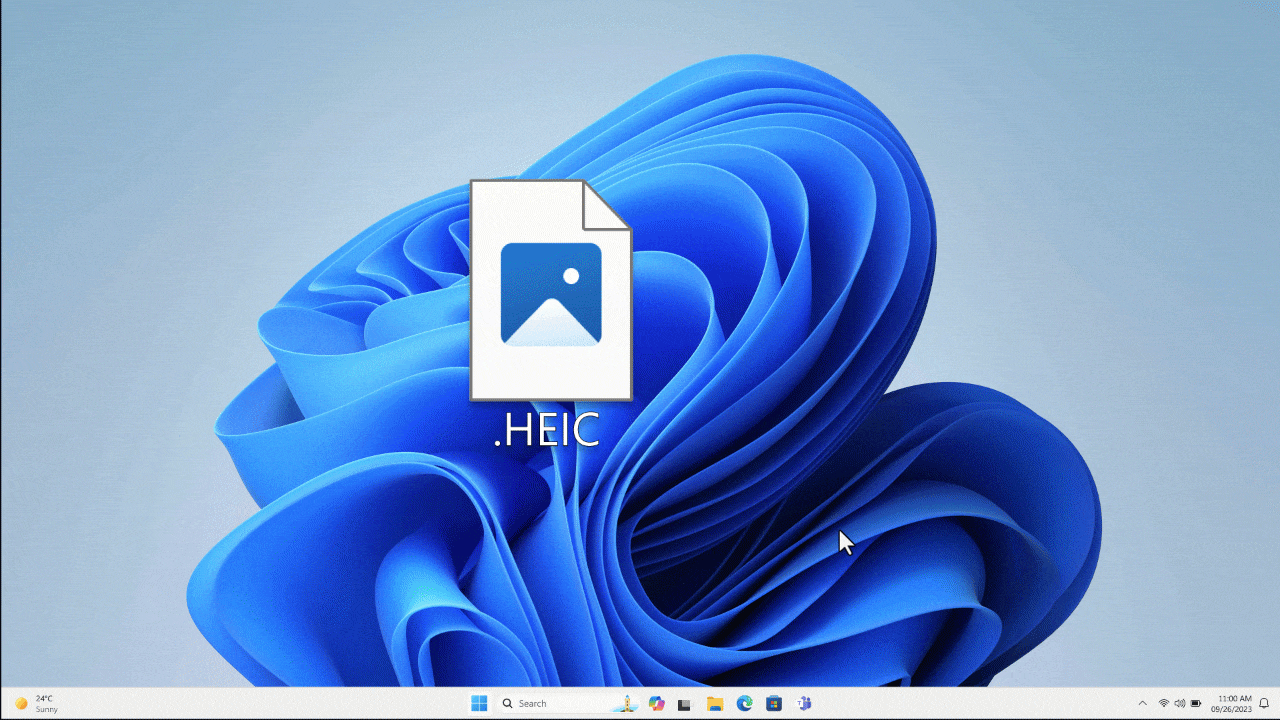Click the battery status icon
Screen dimensions: 1280x720
coord(1196,704)
